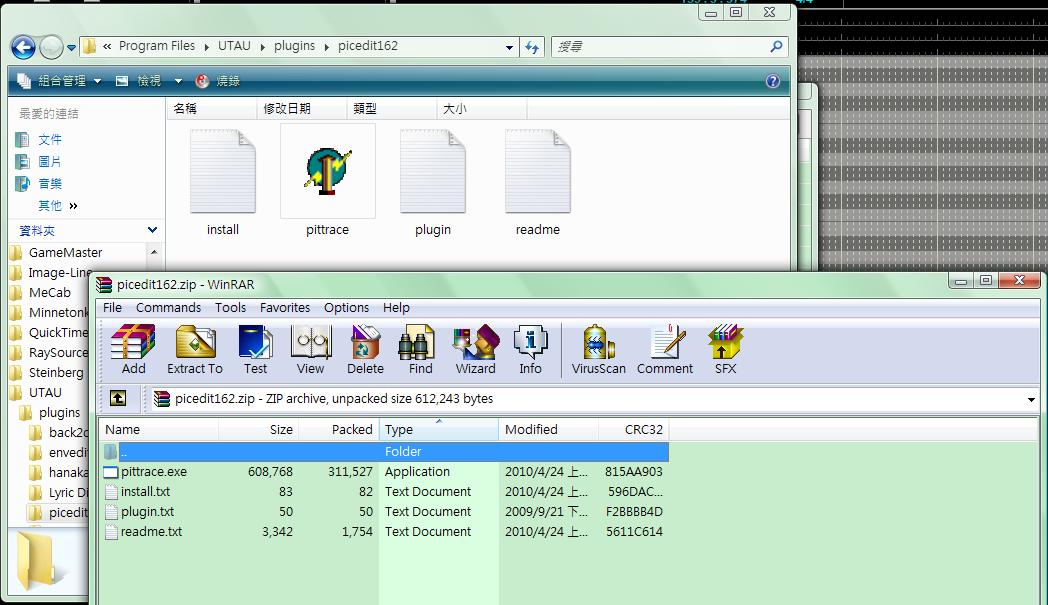Open the SFX archive tool
Screen dimensions: 1048x605
point(725,349)
